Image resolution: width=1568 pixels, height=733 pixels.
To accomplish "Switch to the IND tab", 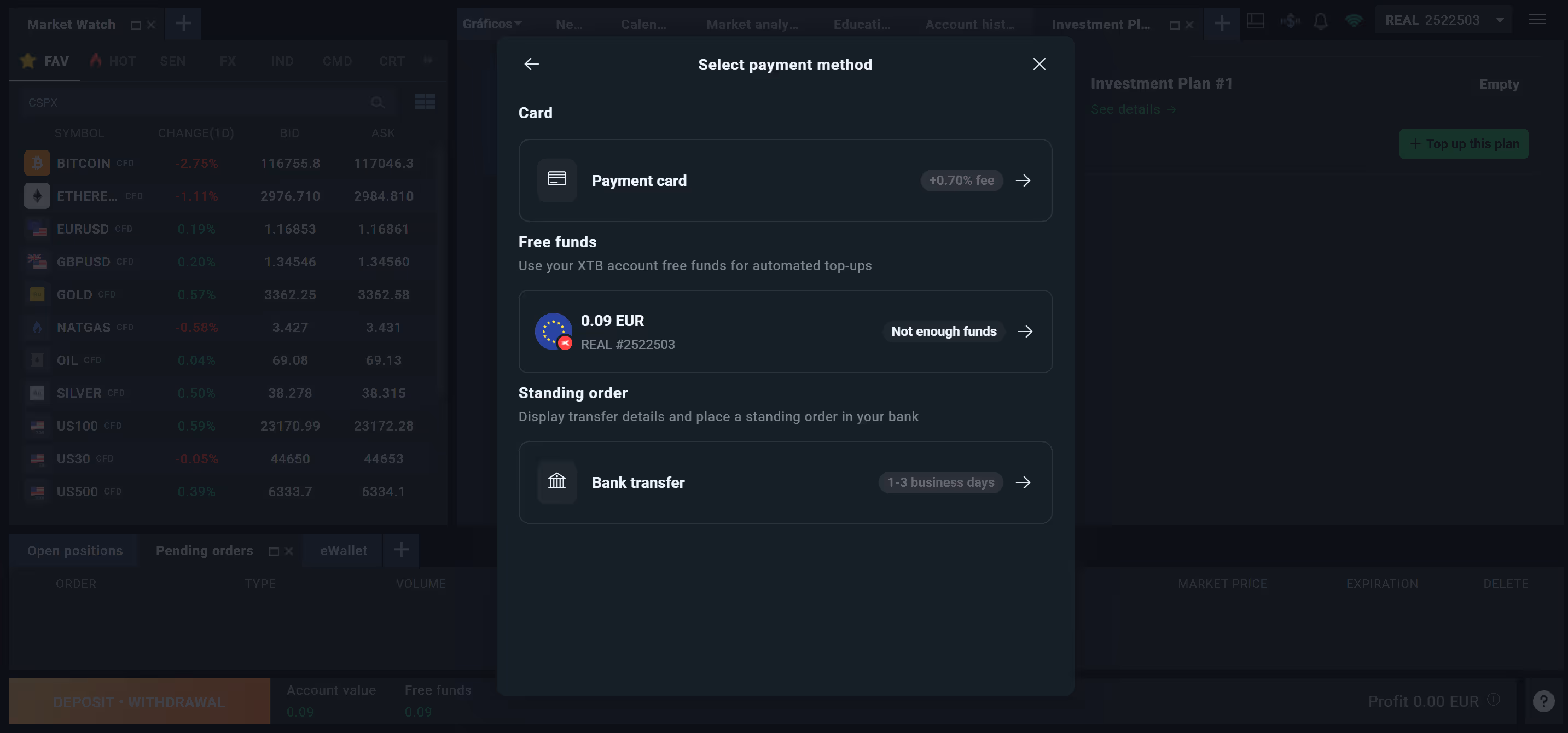I will click(282, 61).
